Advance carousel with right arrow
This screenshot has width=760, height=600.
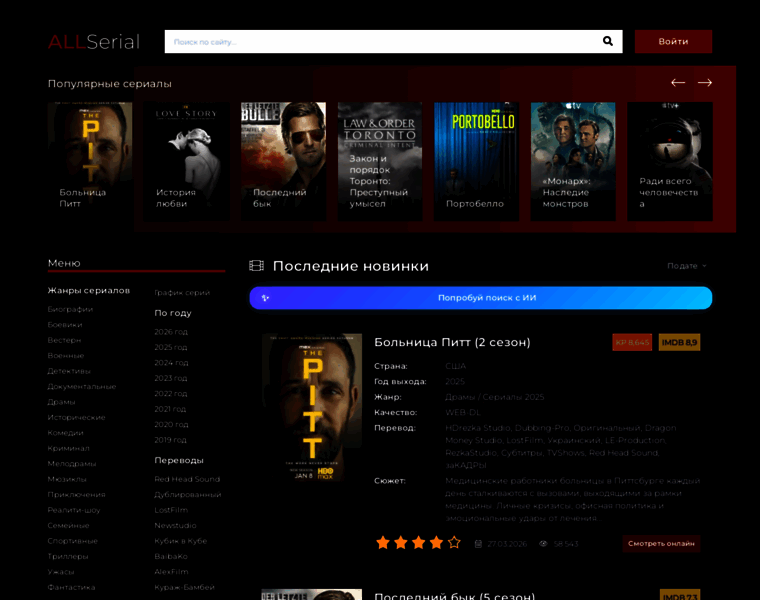[x=705, y=83]
